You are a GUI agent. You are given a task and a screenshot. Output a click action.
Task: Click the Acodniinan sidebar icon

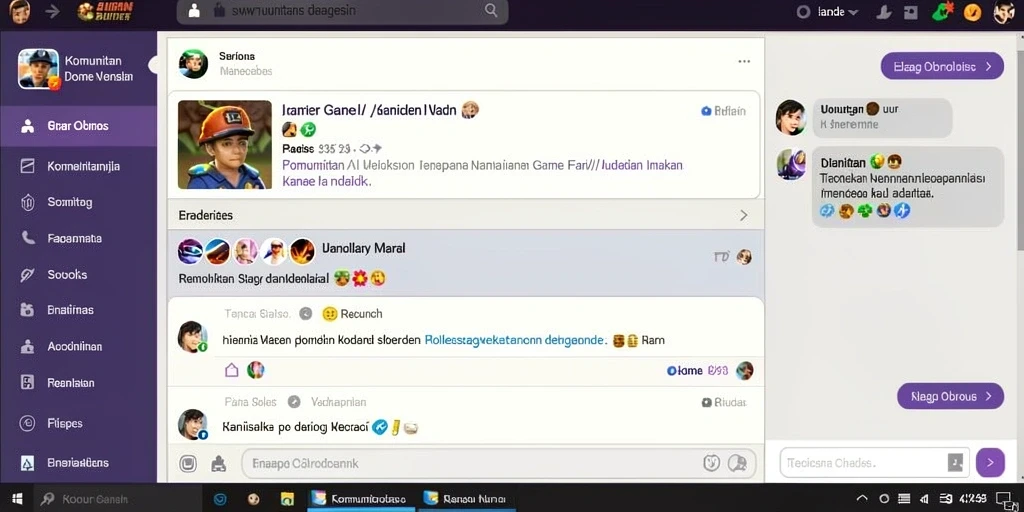(x=27, y=347)
